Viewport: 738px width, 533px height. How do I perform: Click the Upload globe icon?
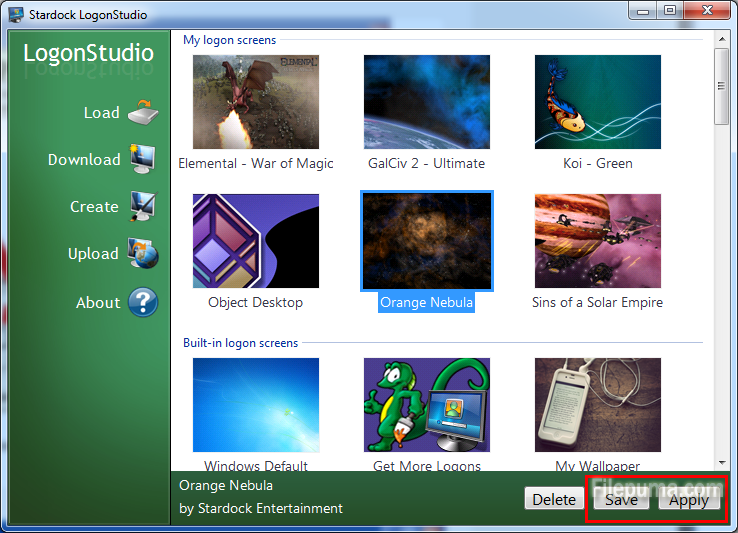click(x=143, y=254)
